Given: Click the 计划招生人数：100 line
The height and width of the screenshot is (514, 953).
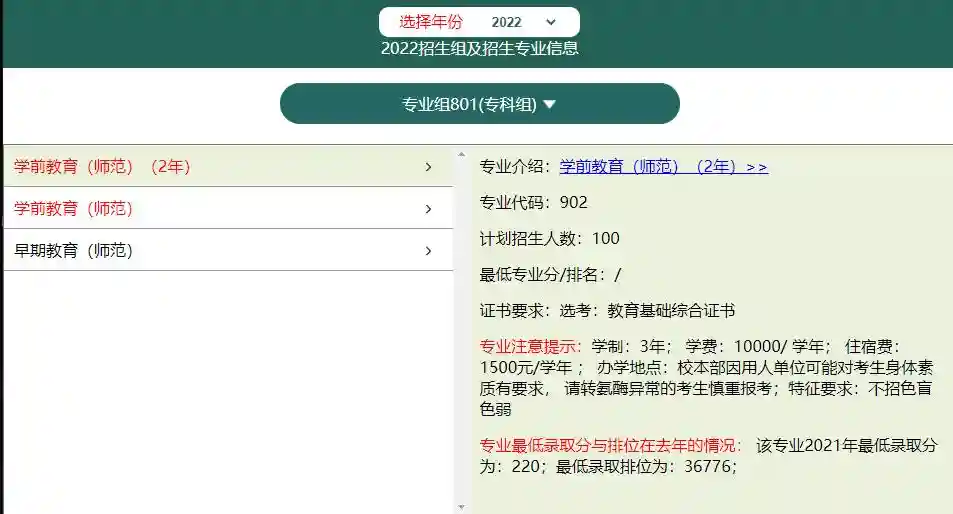Looking at the screenshot, I should tap(550, 238).
